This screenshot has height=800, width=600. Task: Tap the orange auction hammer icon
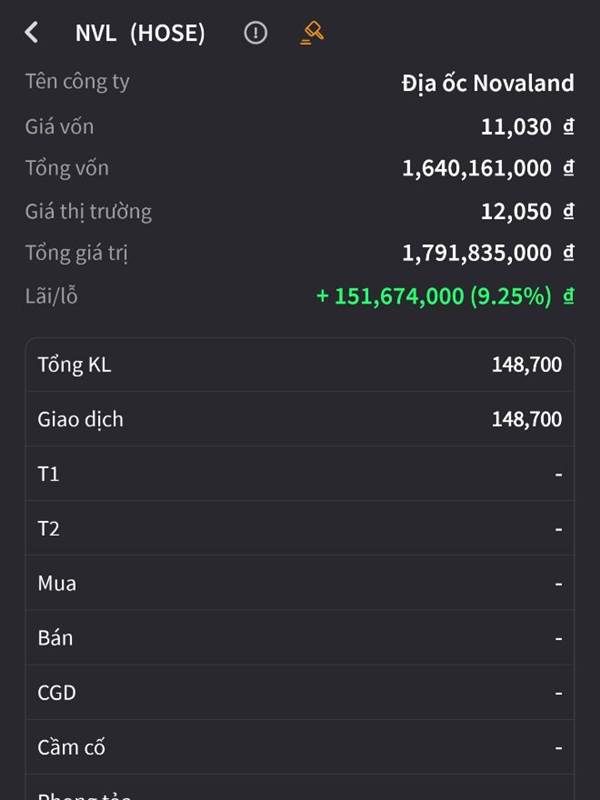[x=312, y=33]
